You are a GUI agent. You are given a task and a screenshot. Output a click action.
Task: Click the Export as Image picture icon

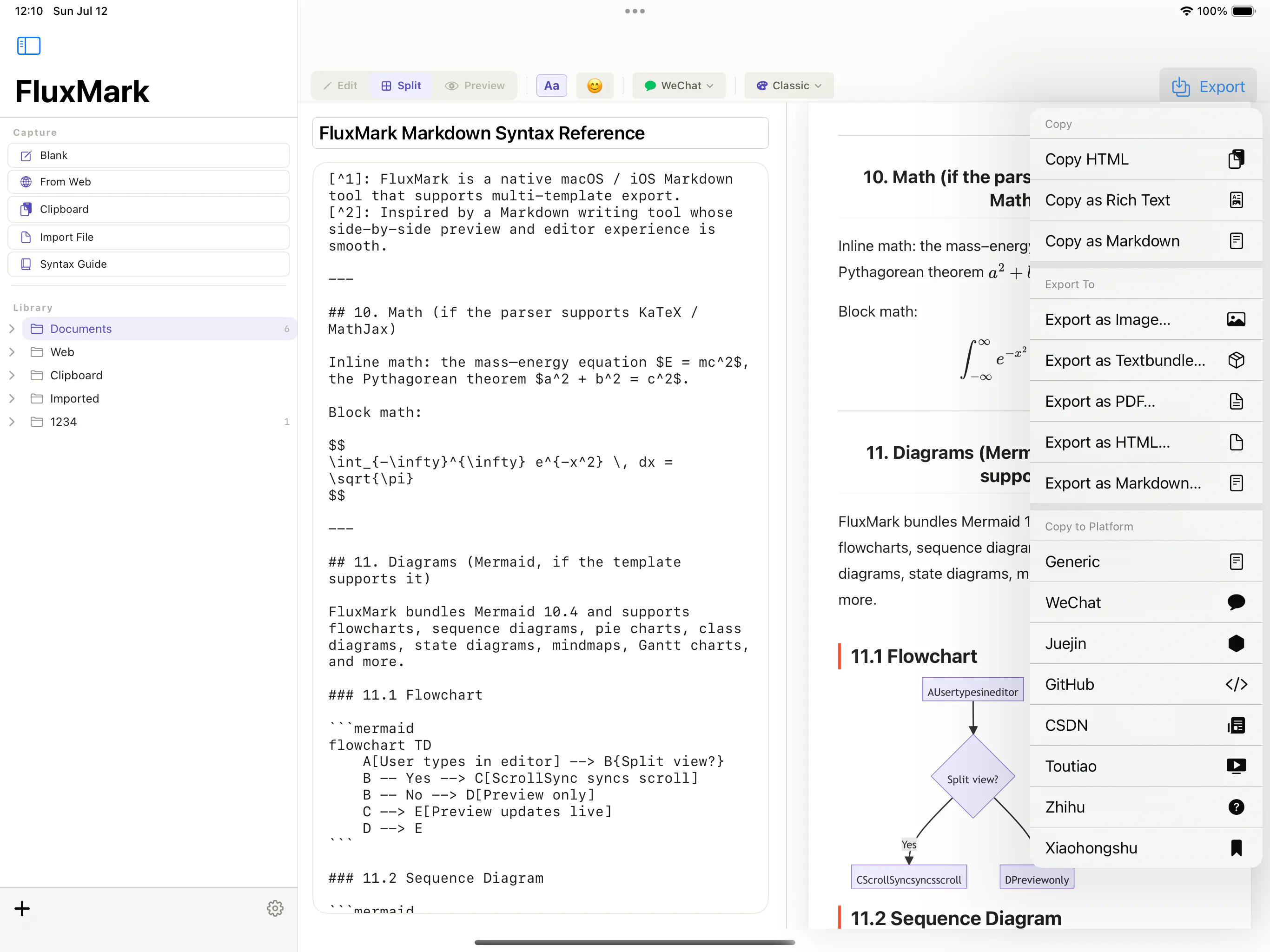pyautogui.click(x=1236, y=319)
